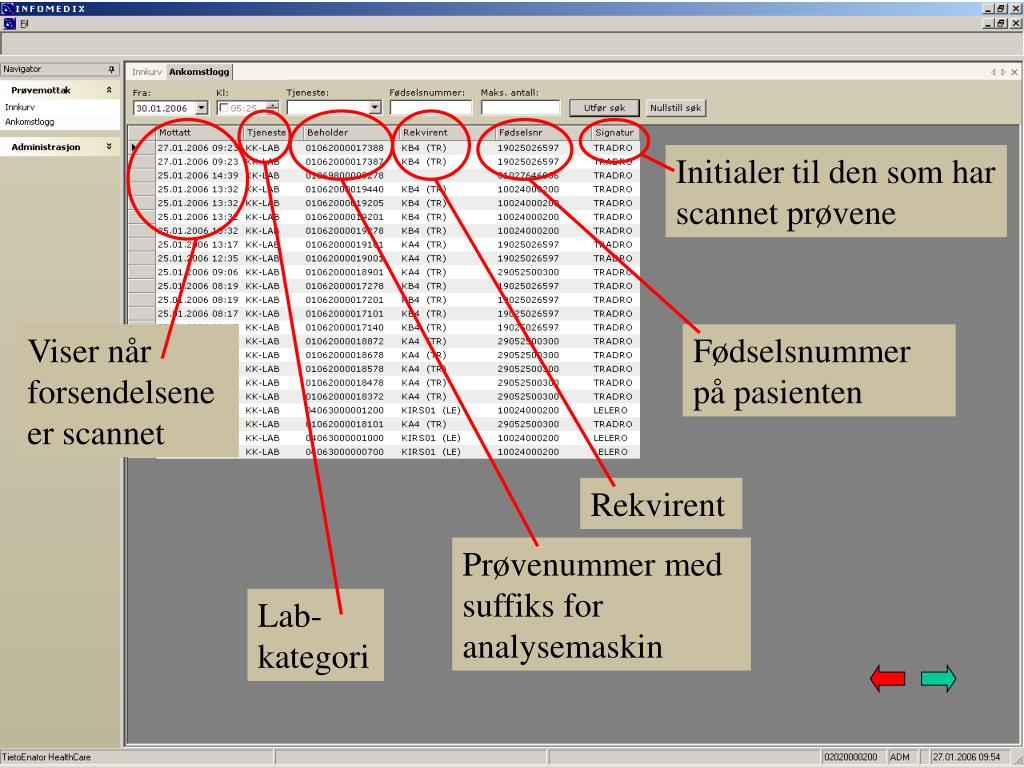Click the Nullstill søk button
1024x768 pixels.
click(675, 108)
